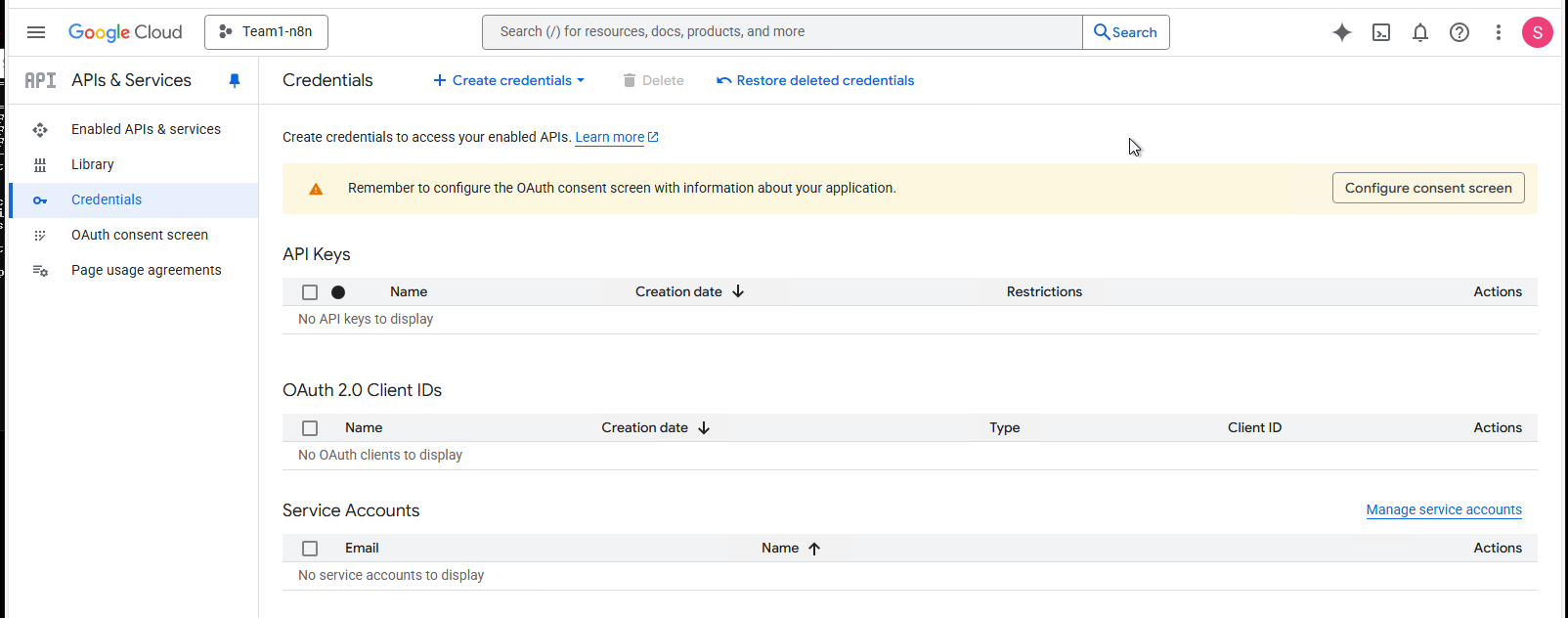Open Manage service accounts link
This screenshot has width=1568, height=618.
coord(1443,509)
